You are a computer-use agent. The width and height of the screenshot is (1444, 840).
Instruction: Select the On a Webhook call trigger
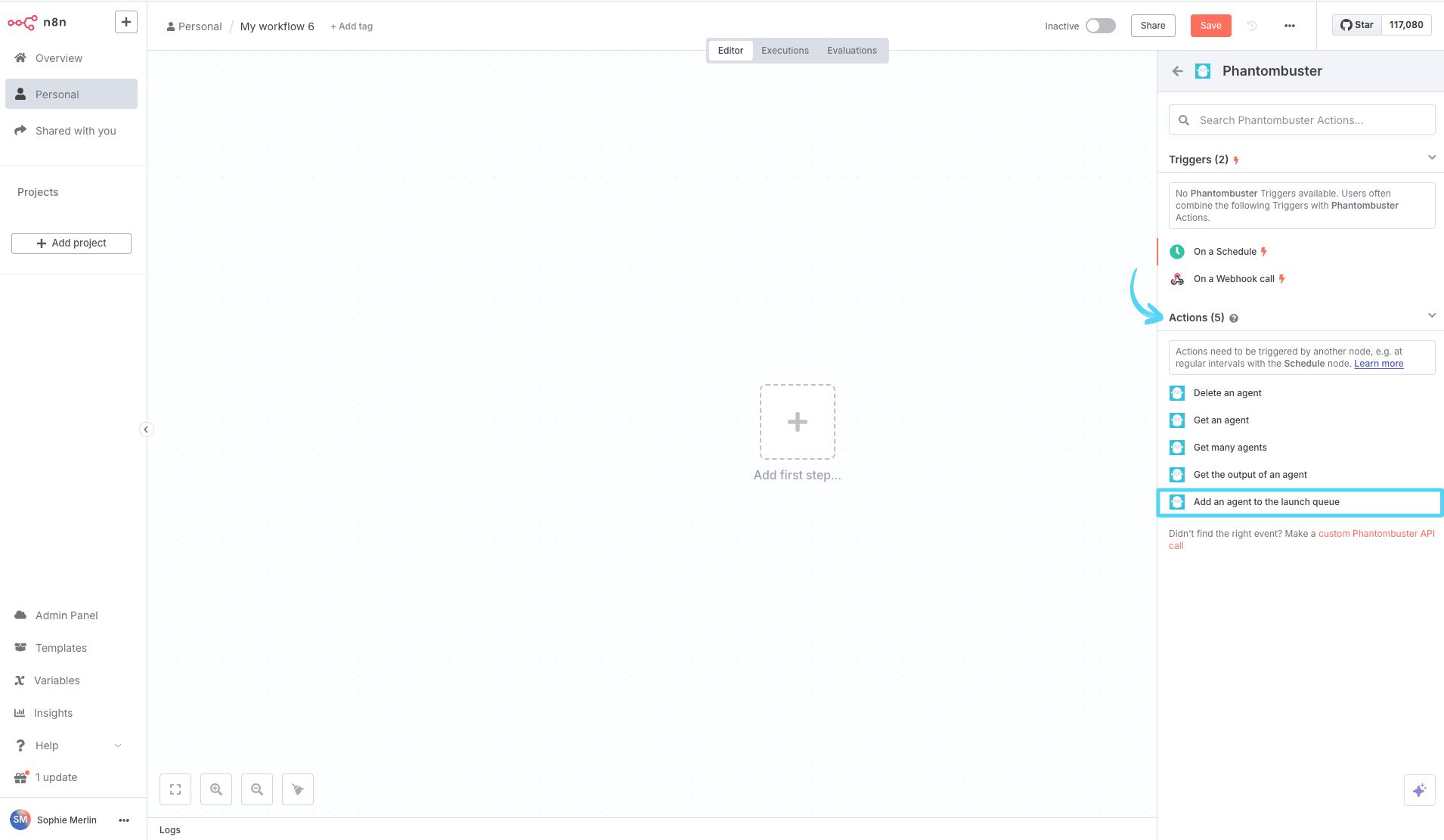point(1300,279)
